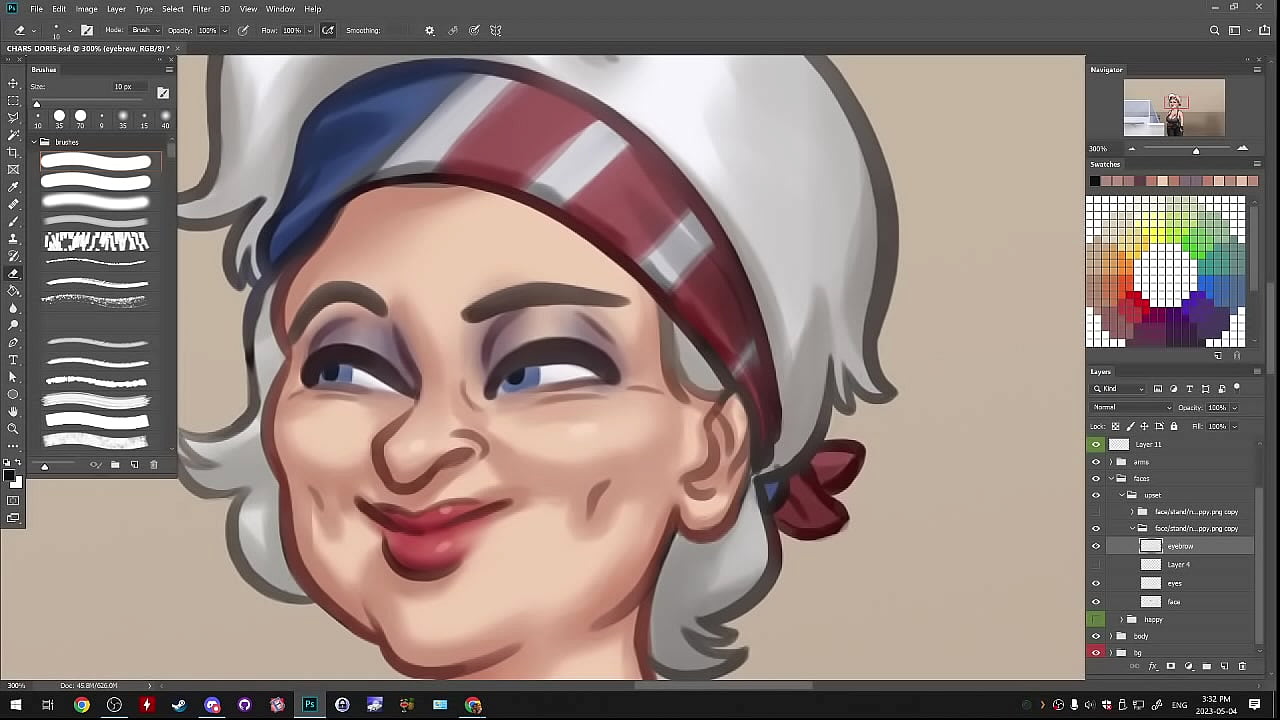Viewport: 1280px width, 720px height.
Task: Select the Move tool
Action: [x=13, y=83]
